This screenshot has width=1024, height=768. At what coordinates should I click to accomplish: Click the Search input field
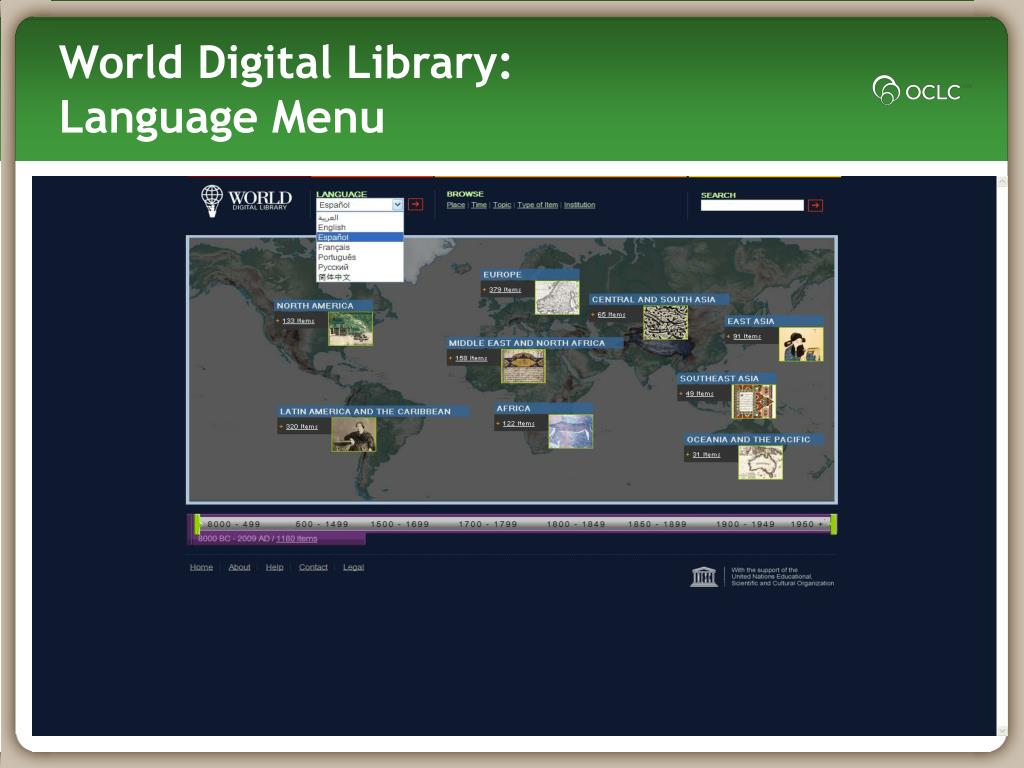(752, 205)
